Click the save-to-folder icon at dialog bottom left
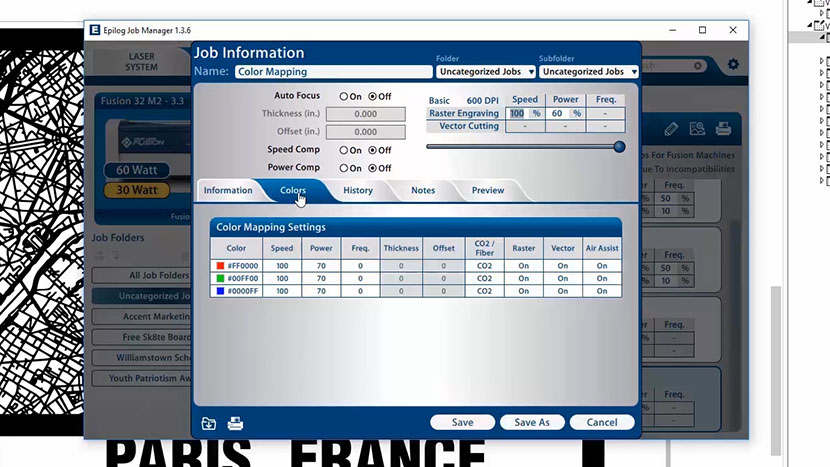This screenshot has height=467, width=830. tap(208, 423)
